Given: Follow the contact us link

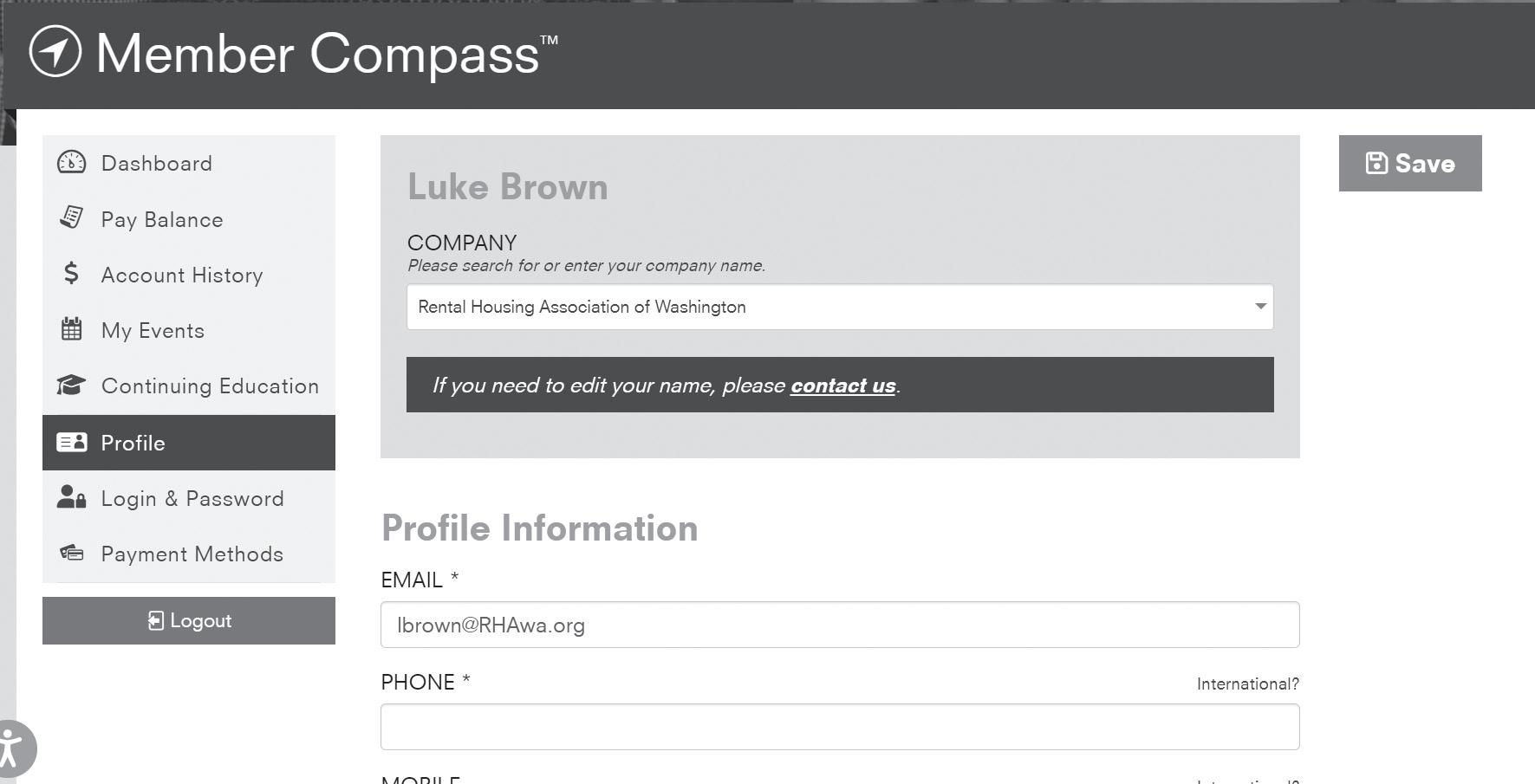Looking at the screenshot, I should 842,386.
